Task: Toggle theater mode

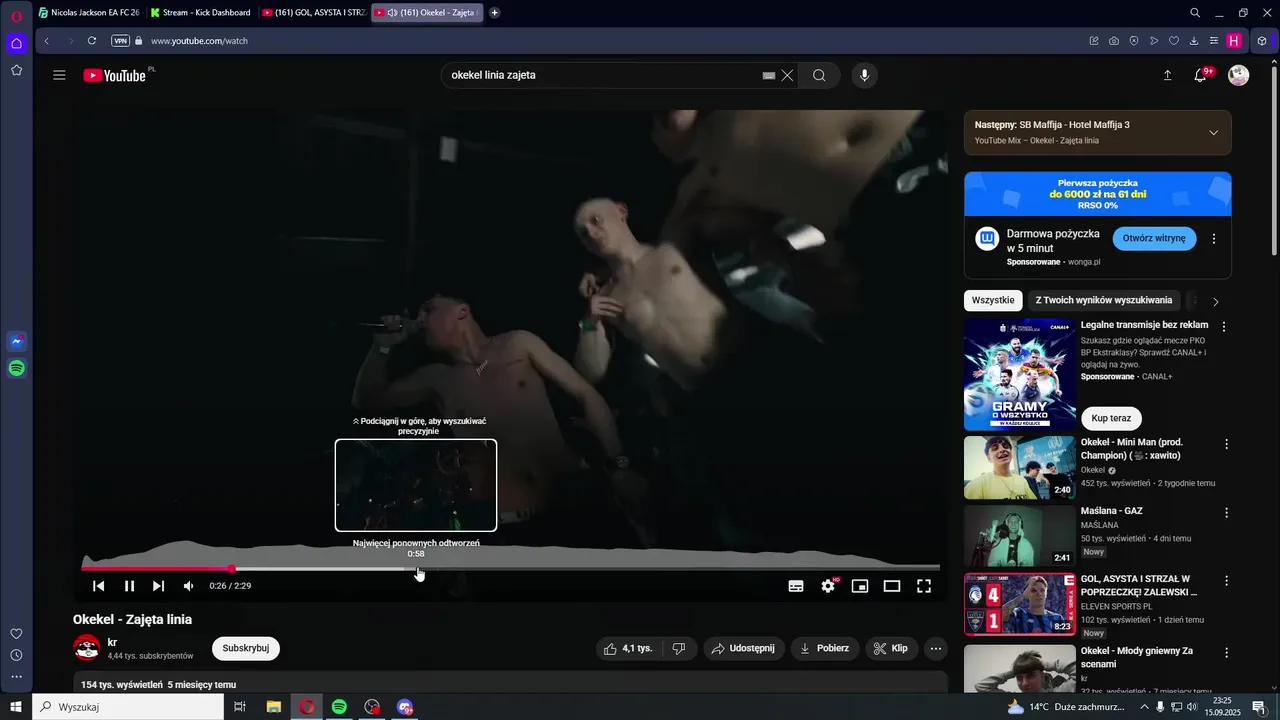Action: 892,586
